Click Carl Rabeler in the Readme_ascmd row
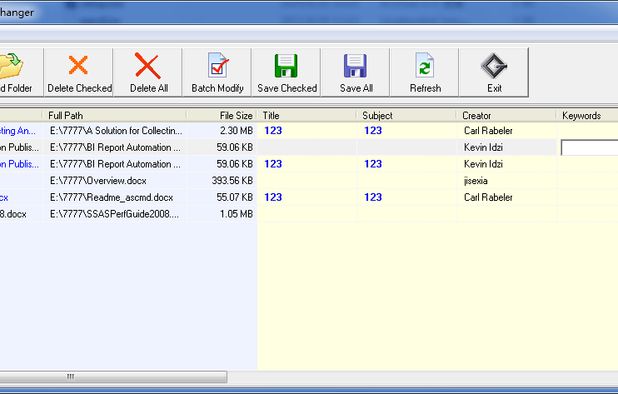This screenshot has width=618, height=394. point(488,197)
